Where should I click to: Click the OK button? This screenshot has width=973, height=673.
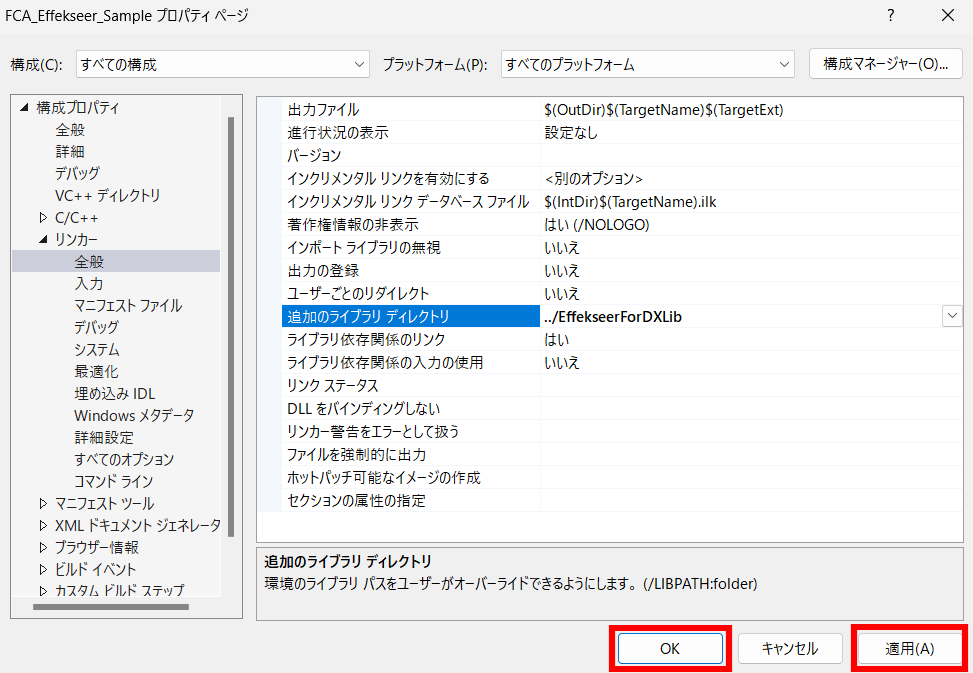click(670, 648)
